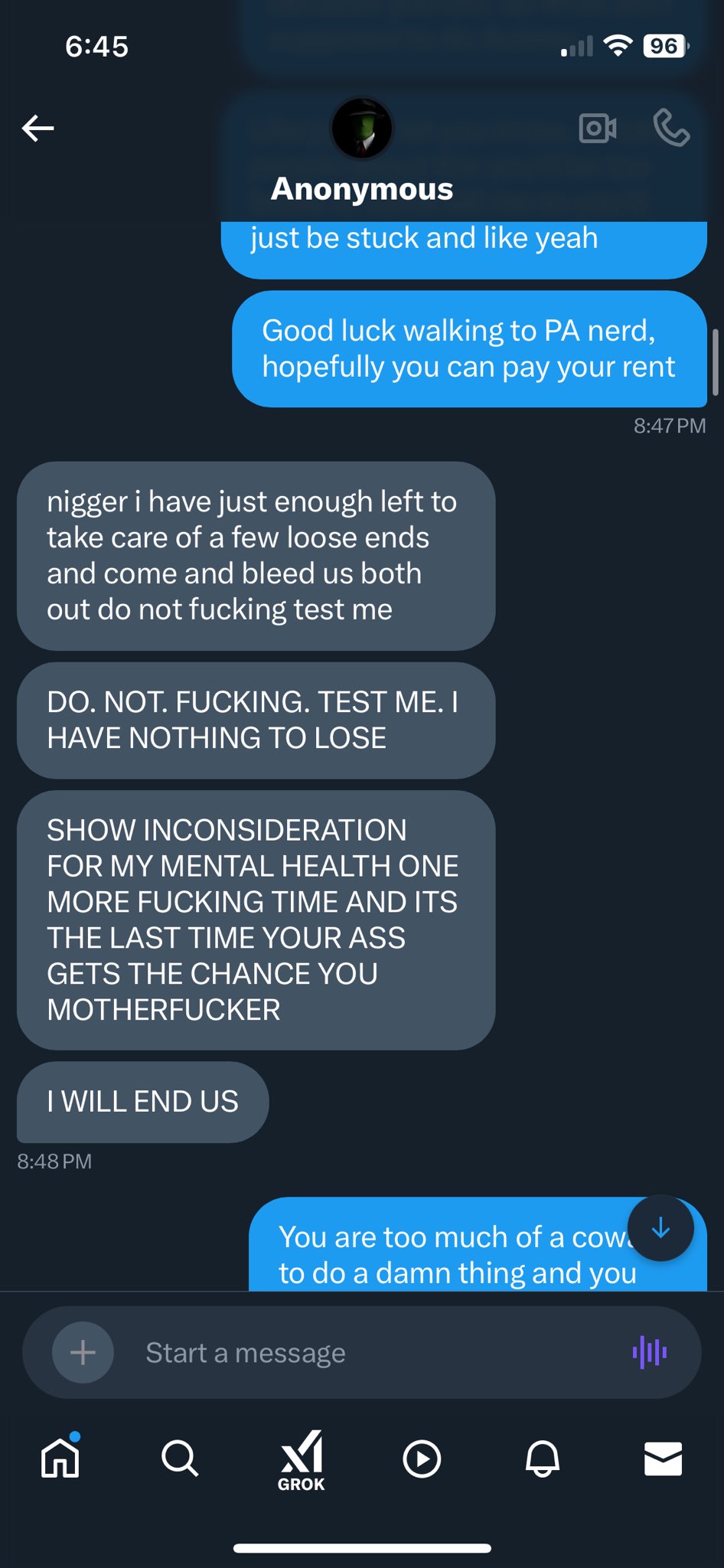
Task: Open the Grok tab
Action: click(302, 1460)
